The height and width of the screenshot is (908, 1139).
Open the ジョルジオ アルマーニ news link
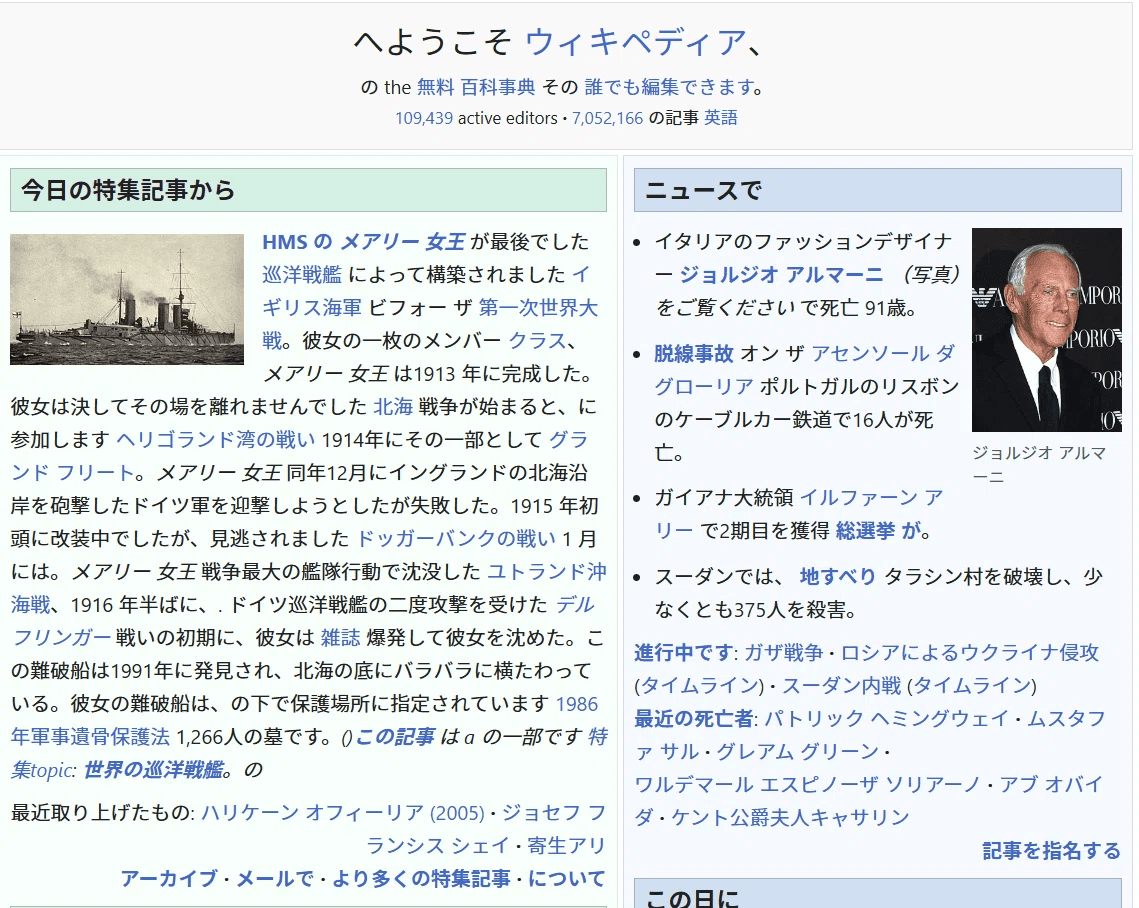[x=781, y=275]
